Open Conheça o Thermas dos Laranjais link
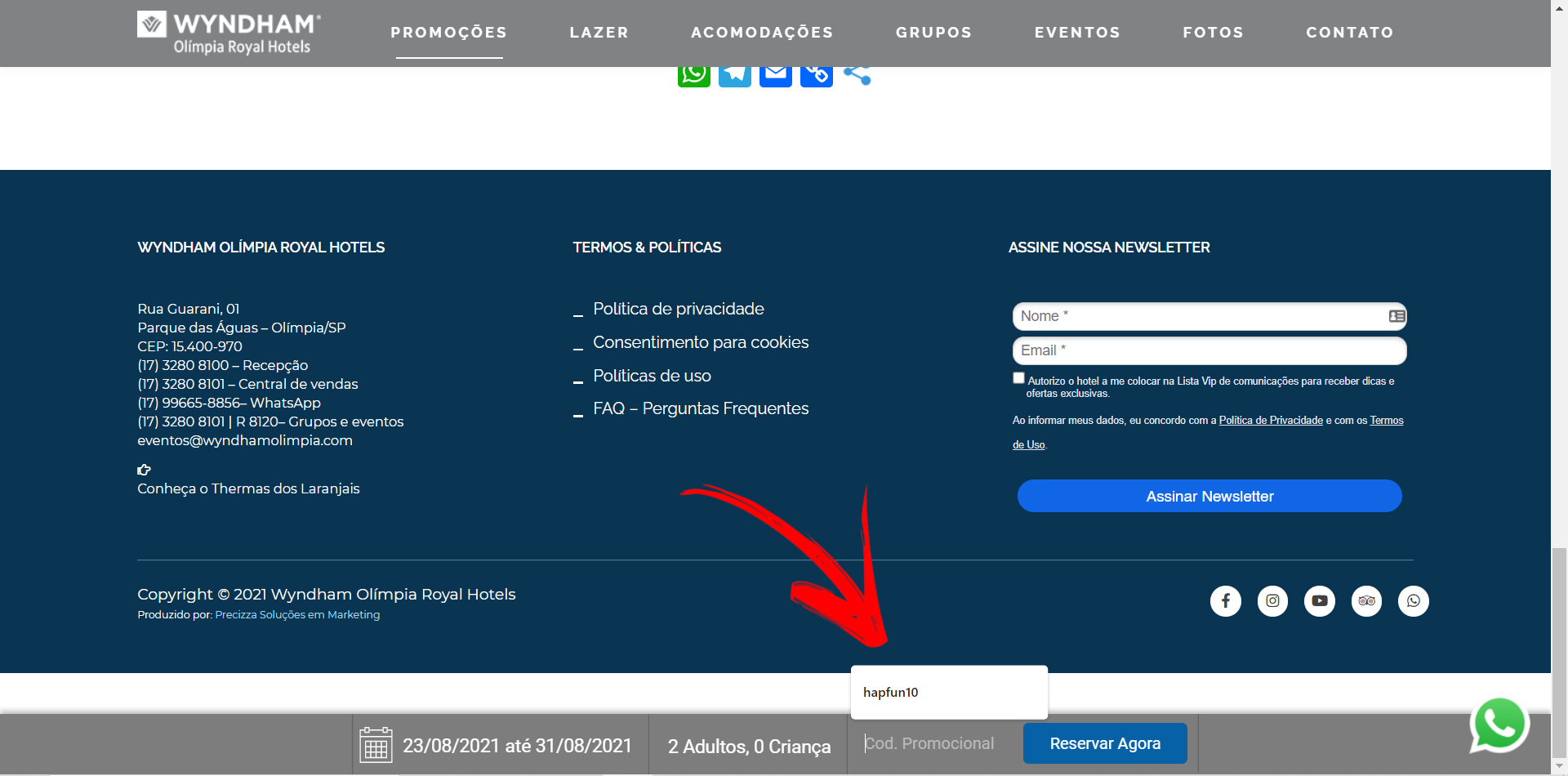Screen dimensions: 1568x776 tap(248, 488)
